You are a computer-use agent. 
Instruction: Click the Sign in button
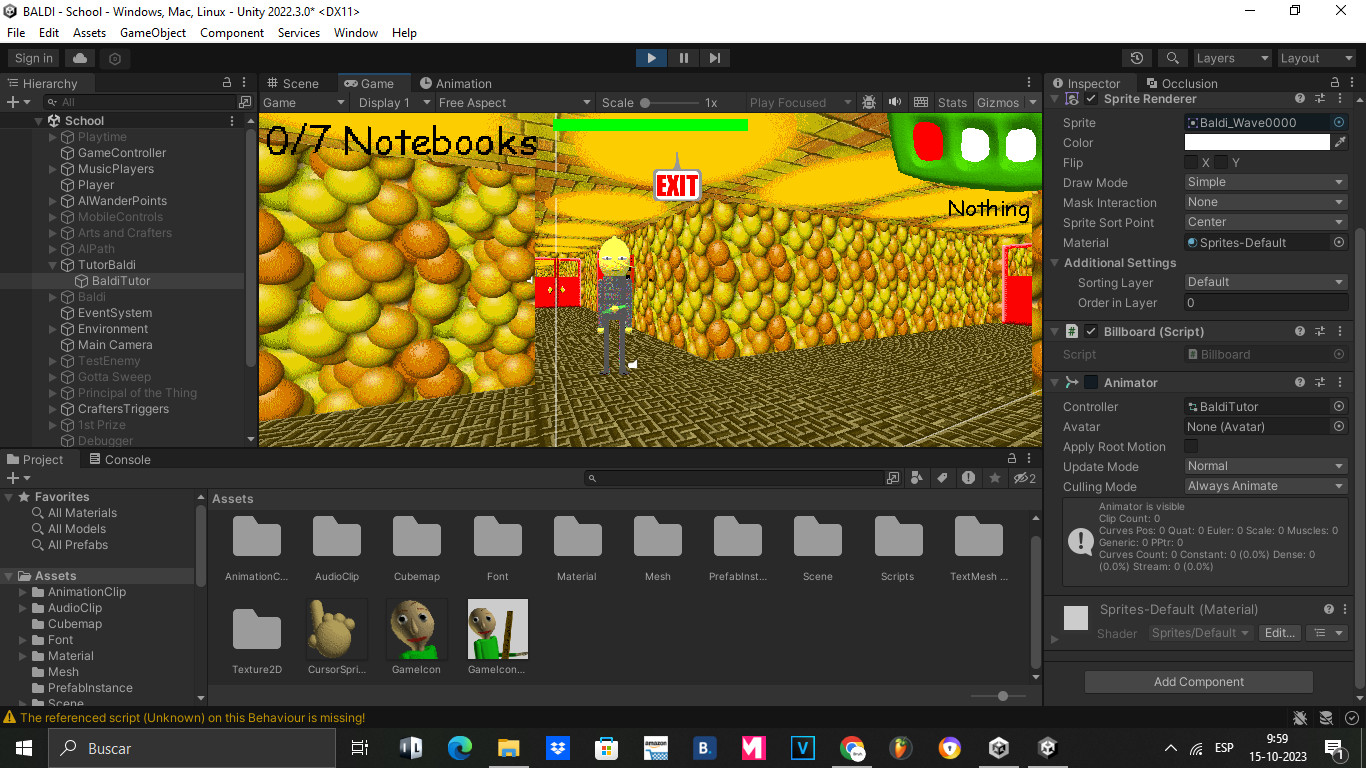(x=32, y=58)
